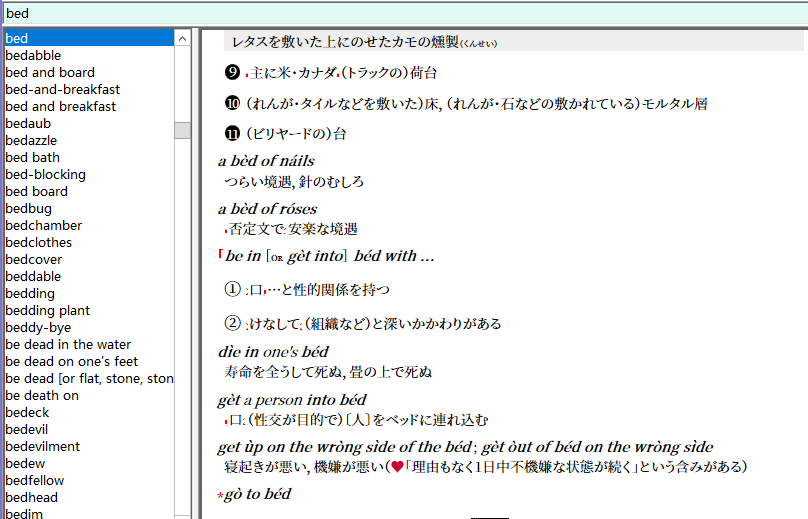Select the highlighted 'bed' list entry
The image size is (808, 519).
click(89, 39)
